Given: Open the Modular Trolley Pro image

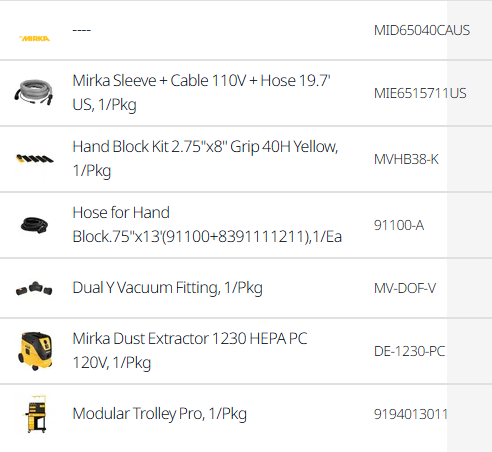Looking at the screenshot, I should pos(36,414).
